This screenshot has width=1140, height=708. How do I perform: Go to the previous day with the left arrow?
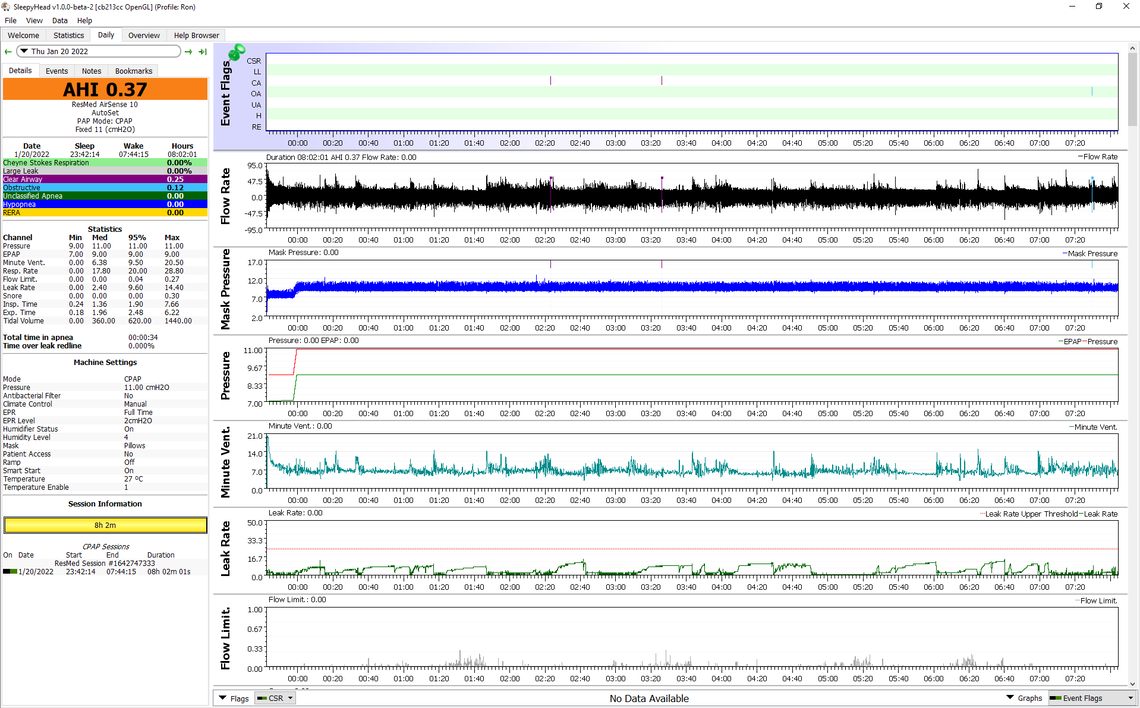[x=8, y=52]
